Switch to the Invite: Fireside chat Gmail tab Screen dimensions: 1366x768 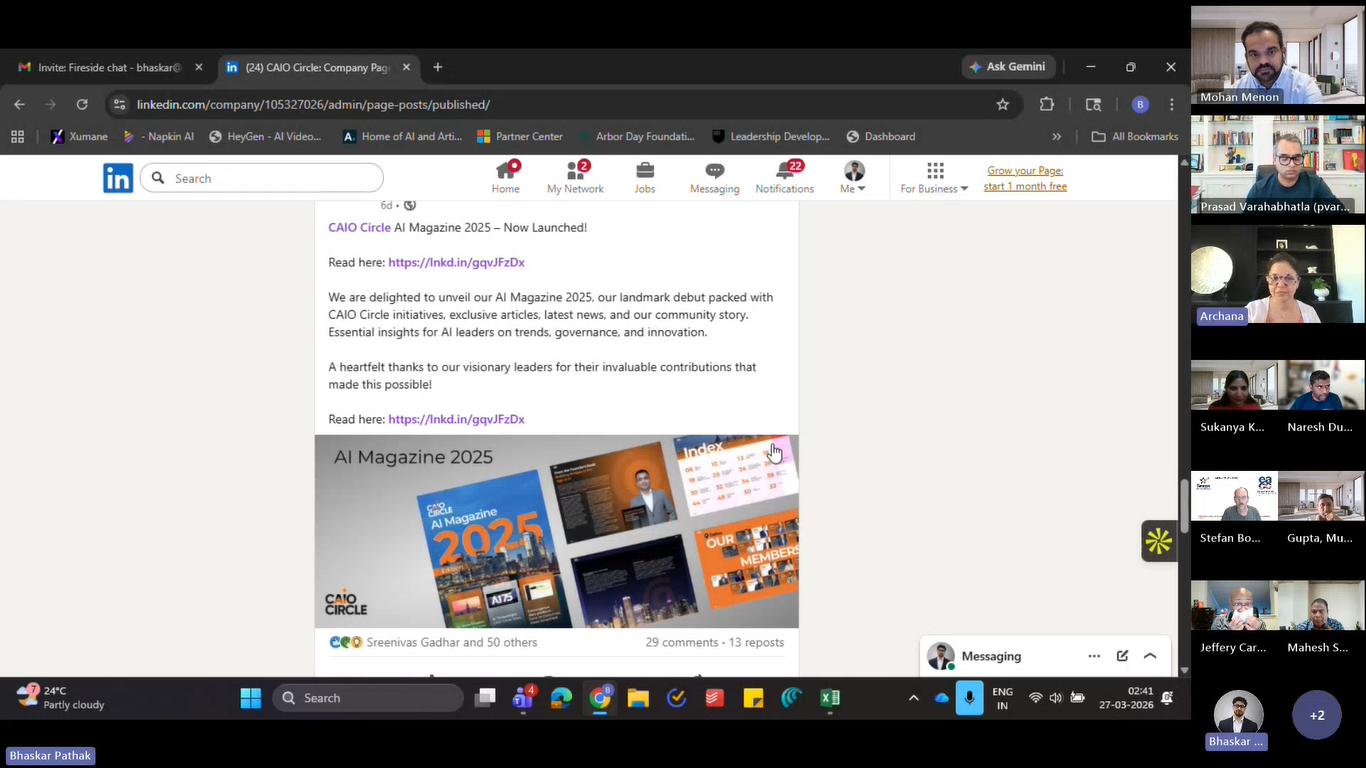click(110, 67)
